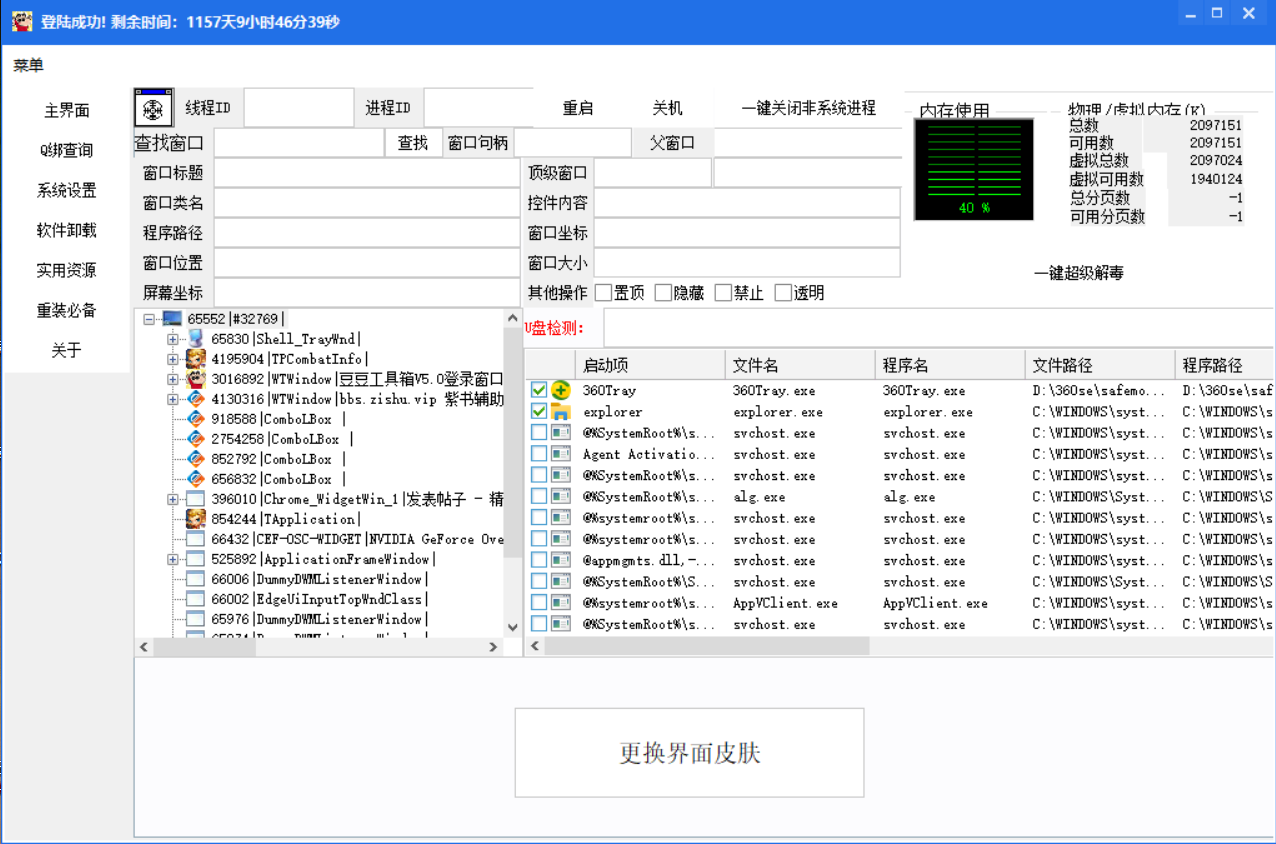The height and width of the screenshot is (844, 1276).
Task: Open the 关于 tab
Action: pos(67,350)
